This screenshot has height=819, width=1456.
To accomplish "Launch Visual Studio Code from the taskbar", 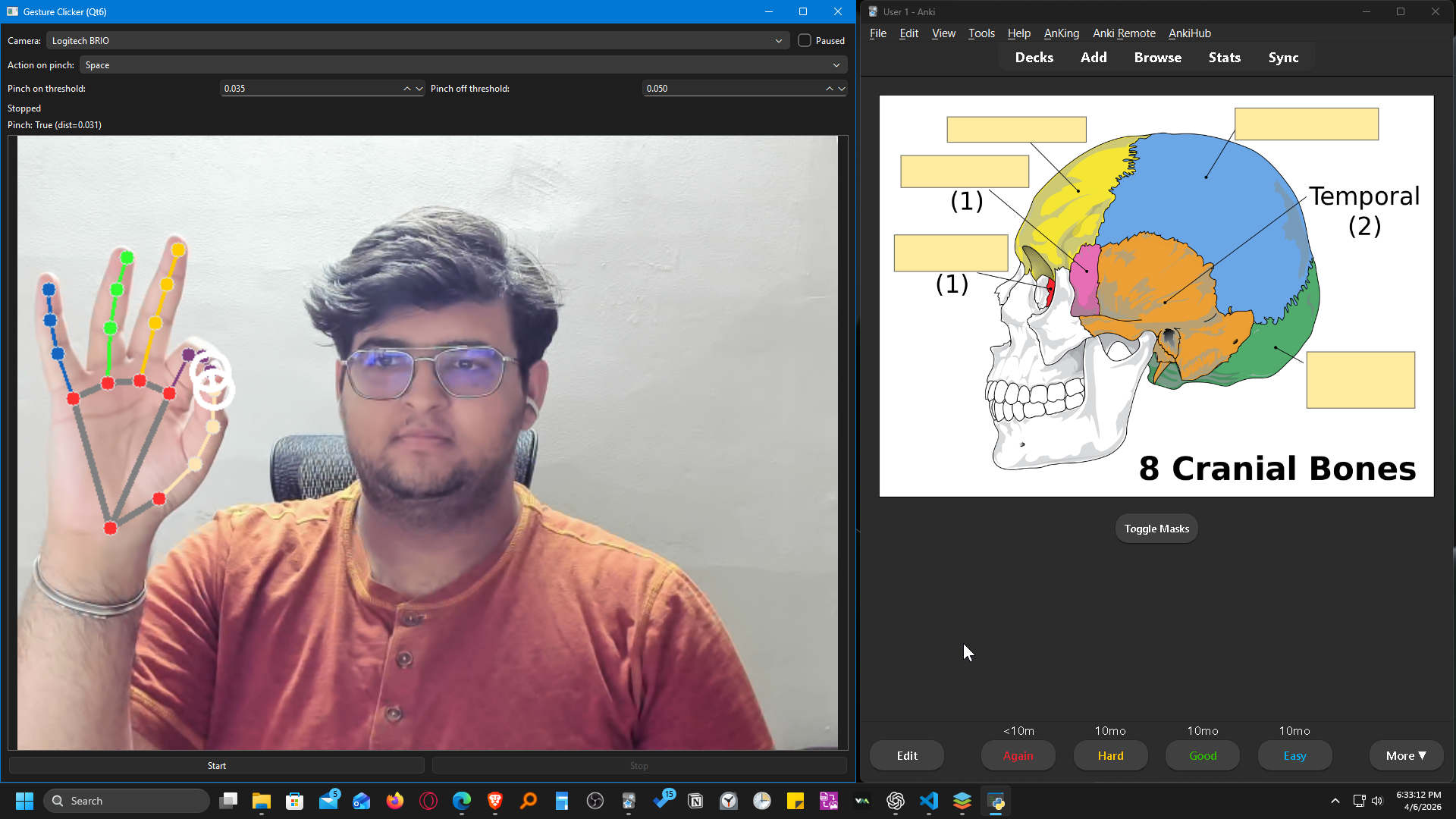I will [929, 801].
